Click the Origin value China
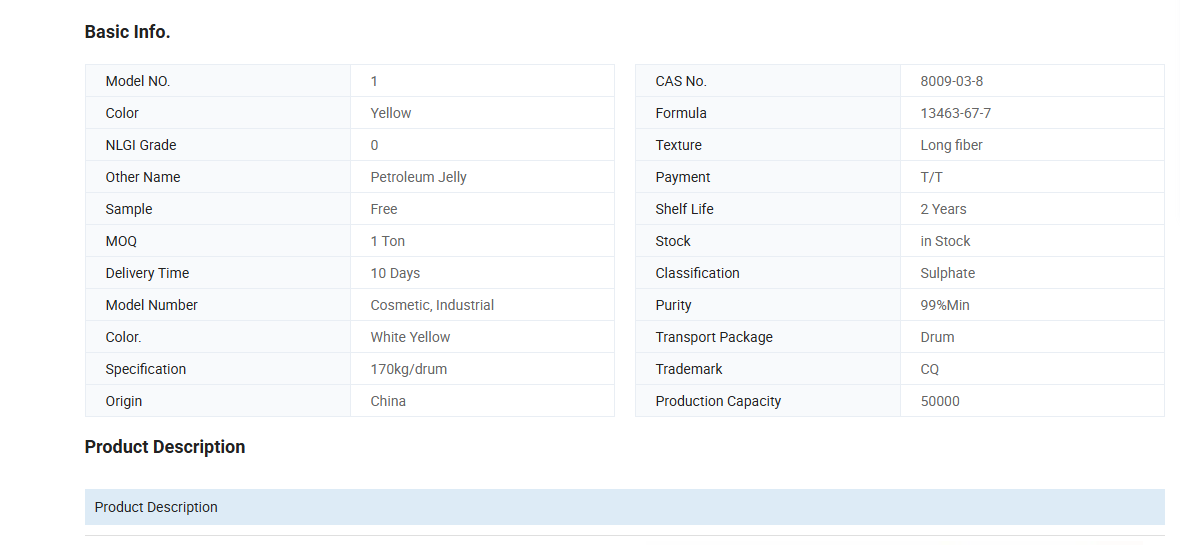Screen dimensions: 1180x545 [388, 401]
